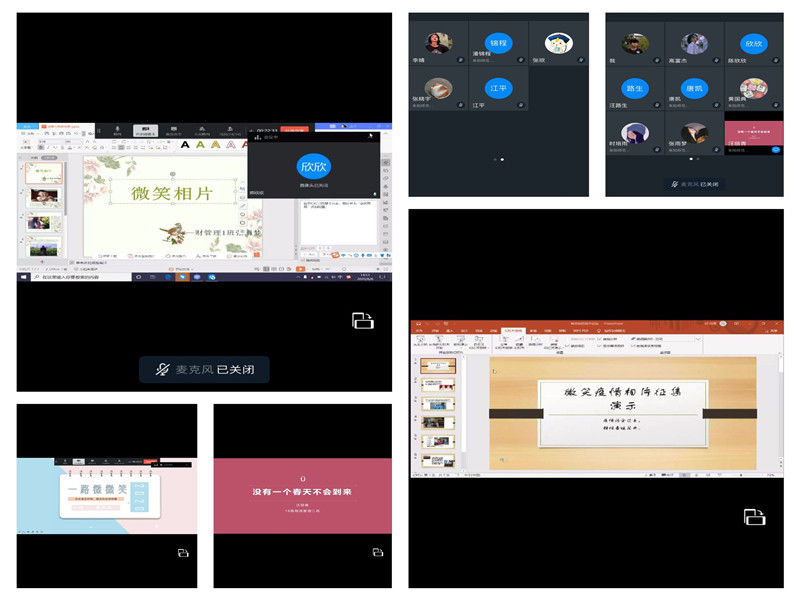Click the rotate icon on the red 春天 video
The width and height of the screenshot is (800, 600).
[377, 552]
